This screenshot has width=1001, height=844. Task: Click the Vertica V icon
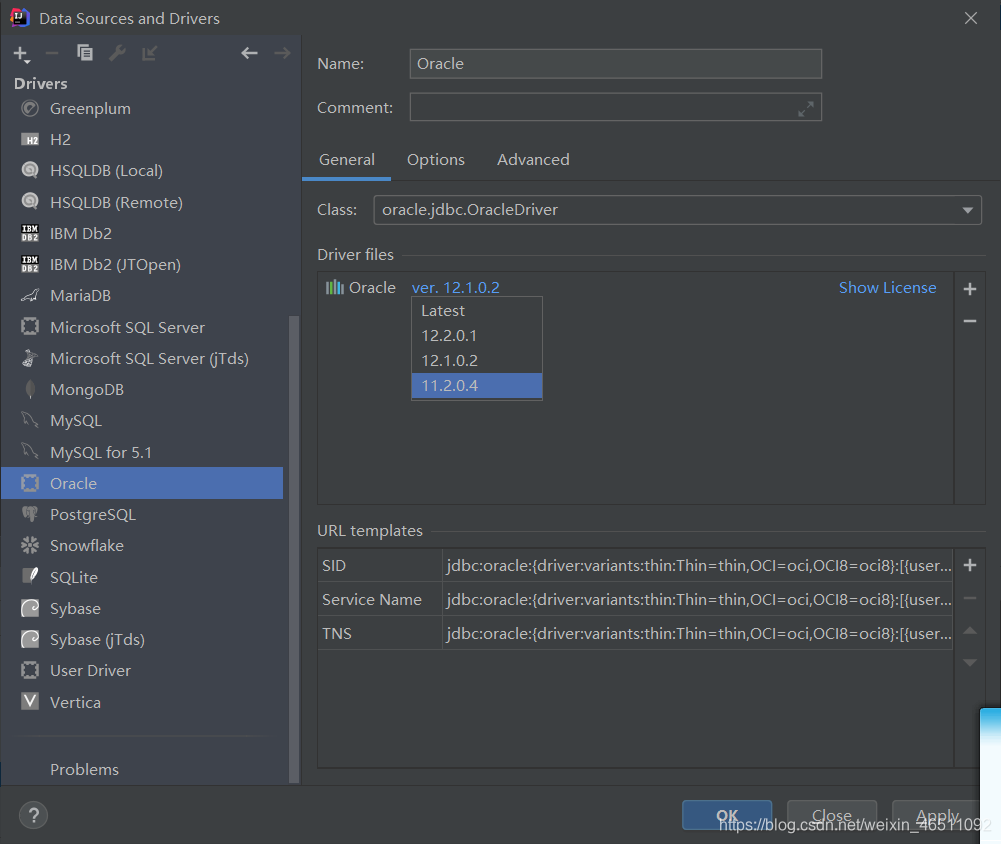[x=30, y=702]
